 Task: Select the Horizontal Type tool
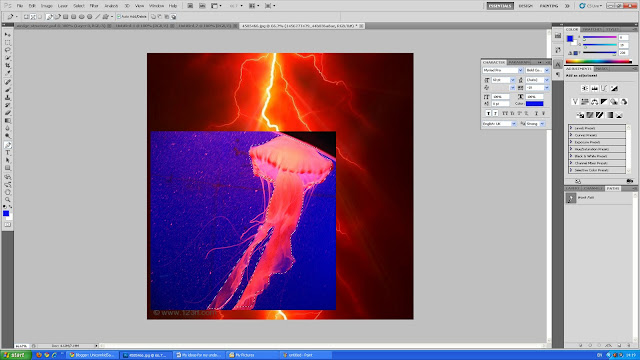(x=7, y=153)
